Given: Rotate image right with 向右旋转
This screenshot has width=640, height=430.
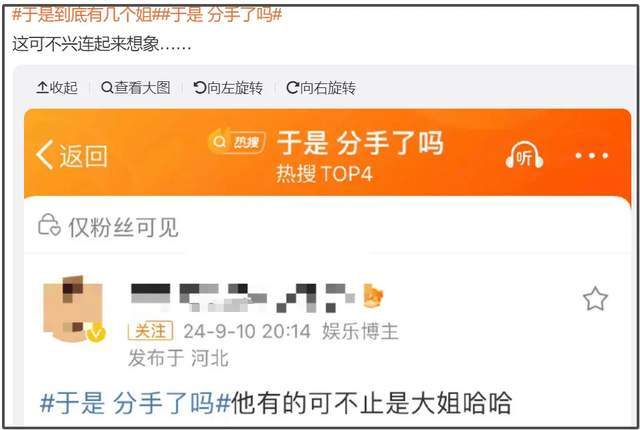Looking at the screenshot, I should coord(321,87).
